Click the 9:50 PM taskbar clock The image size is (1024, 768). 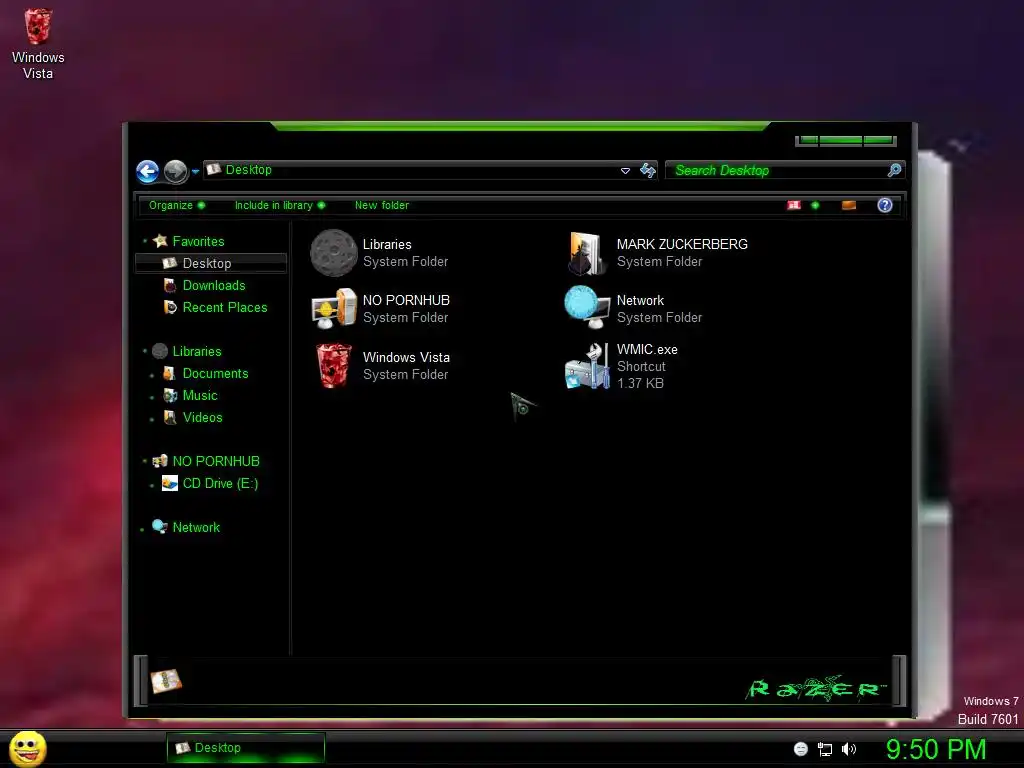pyautogui.click(x=935, y=749)
